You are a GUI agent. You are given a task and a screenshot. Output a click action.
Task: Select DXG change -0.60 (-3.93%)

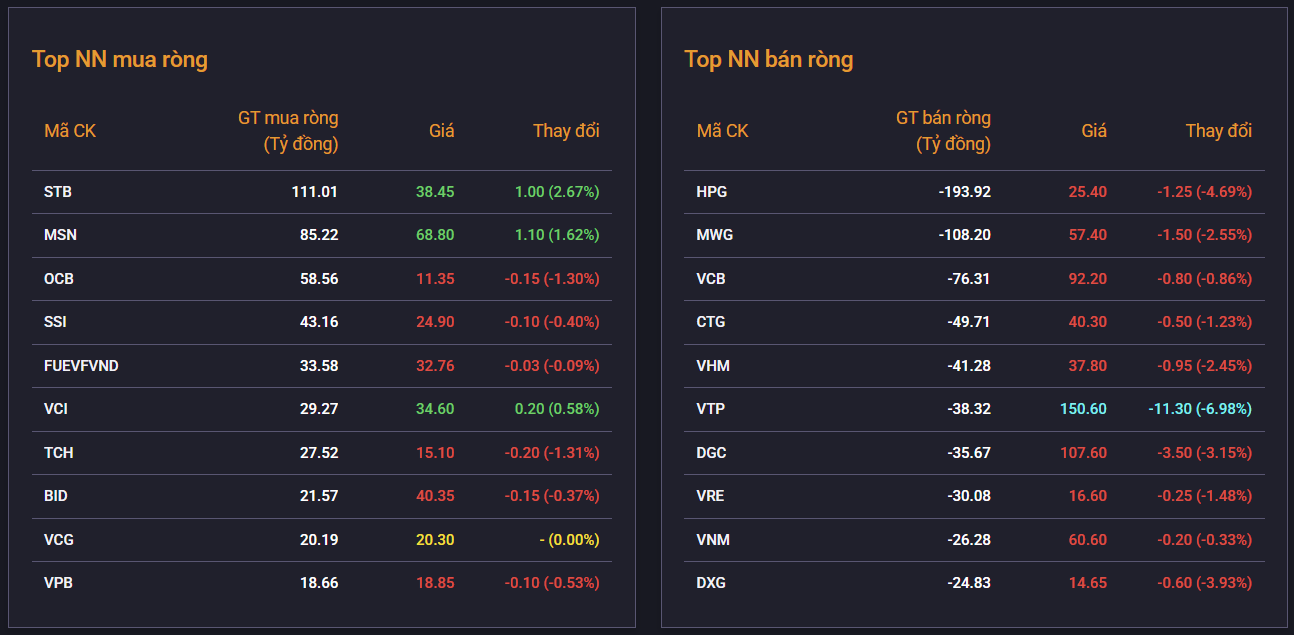coord(1204,583)
